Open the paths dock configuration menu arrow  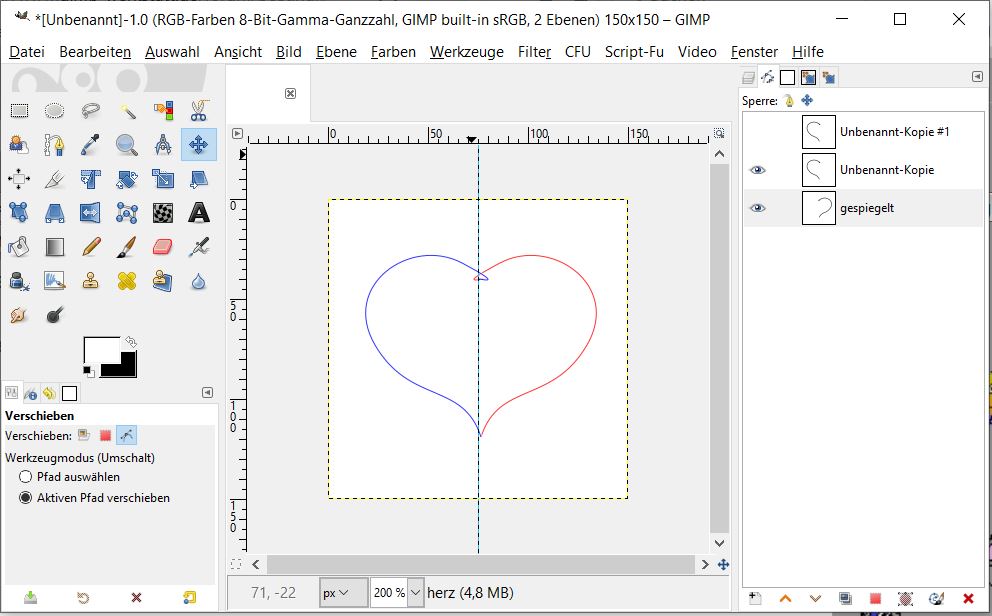[977, 77]
